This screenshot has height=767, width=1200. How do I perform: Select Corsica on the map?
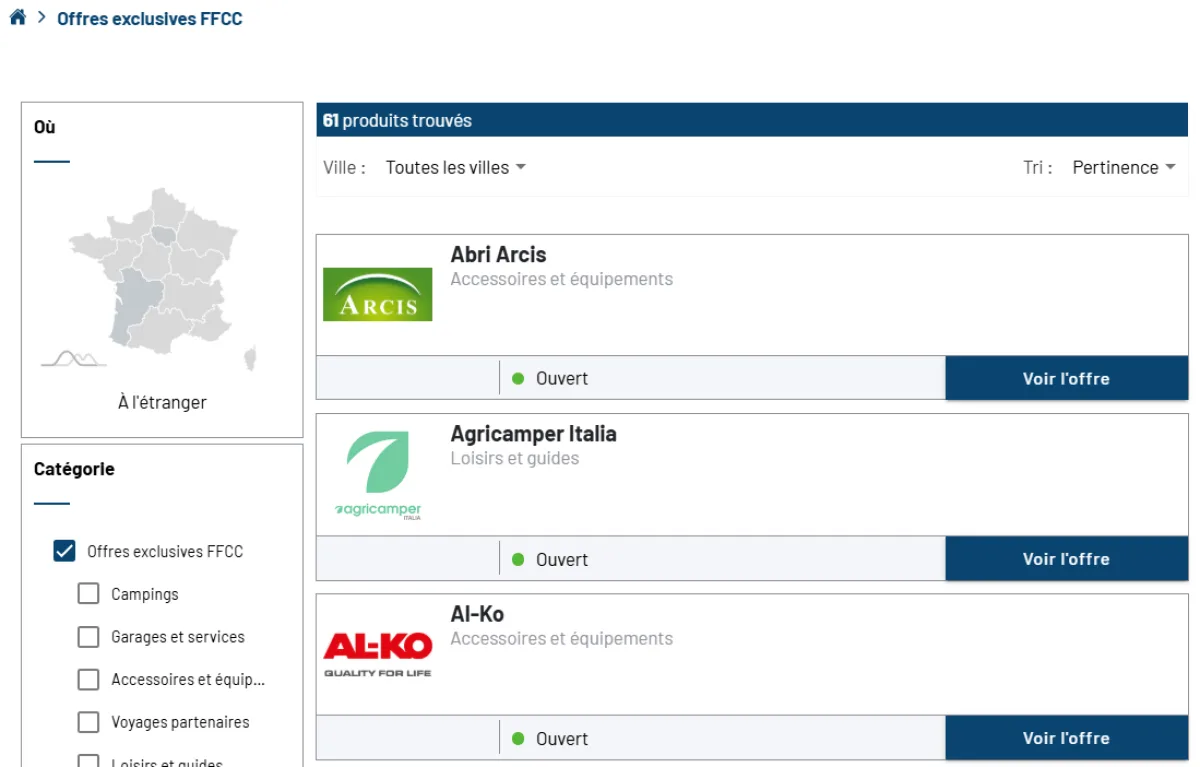click(250, 358)
